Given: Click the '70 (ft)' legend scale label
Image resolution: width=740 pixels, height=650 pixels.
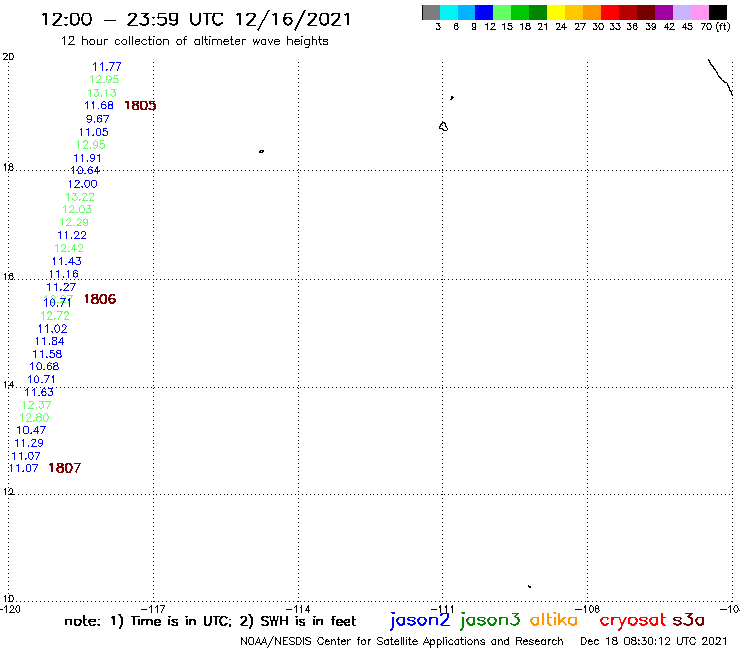Looking at the screenshot, I should click(715, 27).
